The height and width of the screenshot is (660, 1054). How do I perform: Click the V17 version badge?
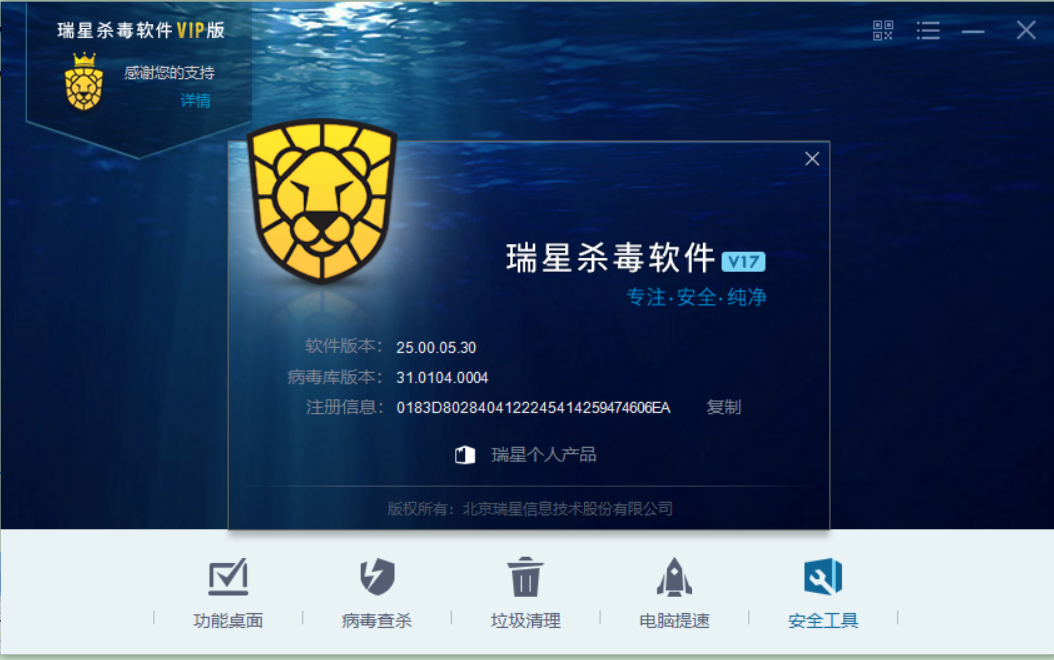(743, 261)
